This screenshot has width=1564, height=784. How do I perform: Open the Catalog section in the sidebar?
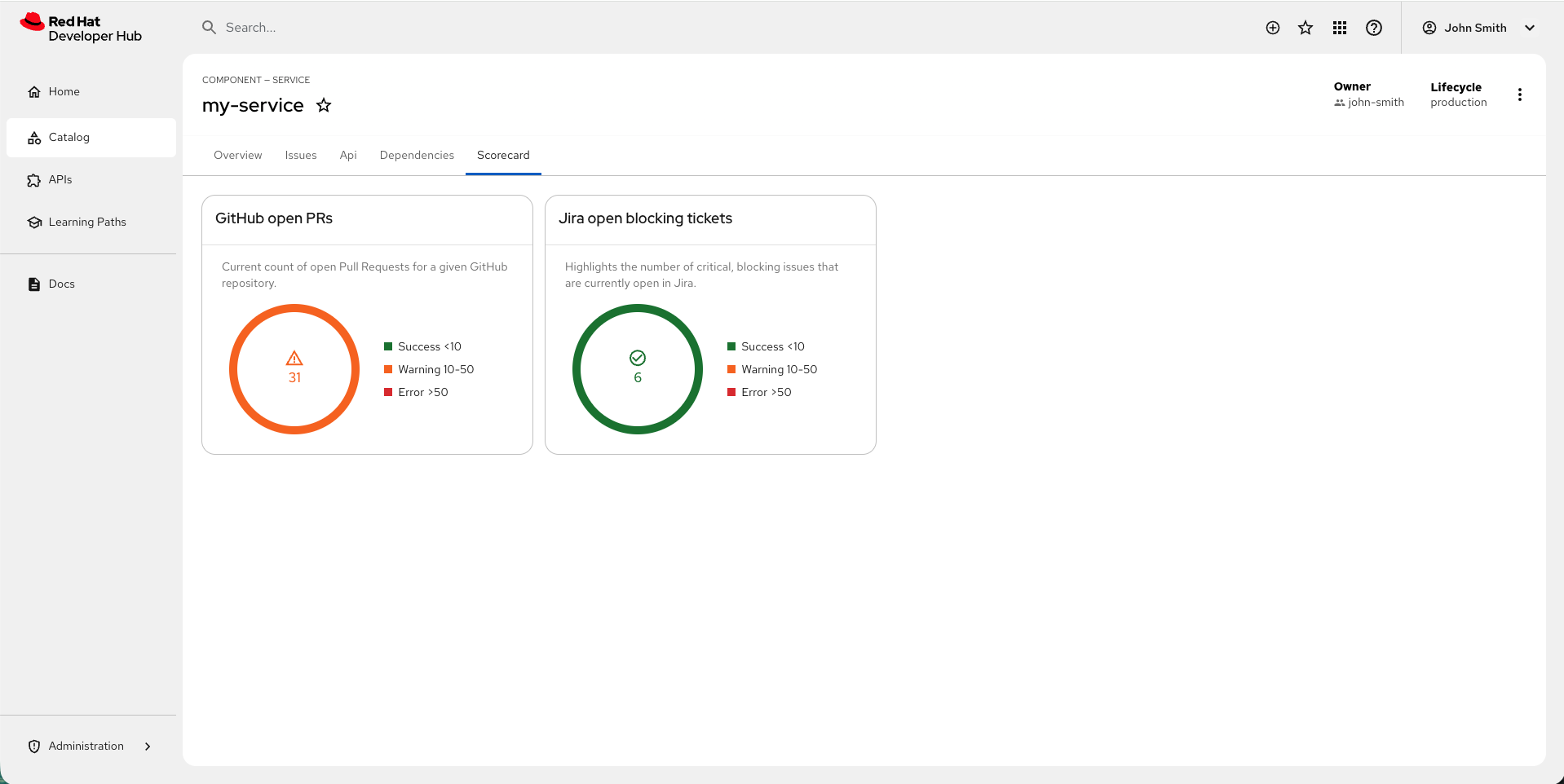click(68, 137)
